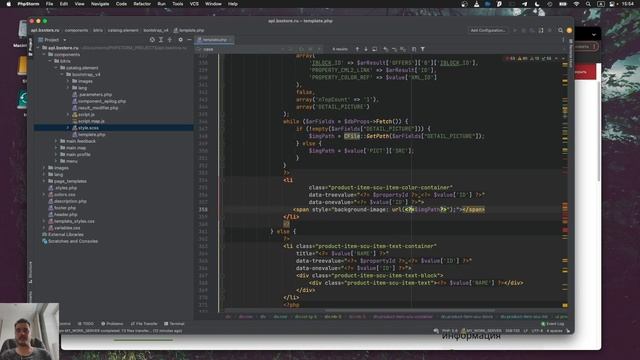Select header.php file
The width and height of the screenshot is (640, 360).
[x=62, y=214]
